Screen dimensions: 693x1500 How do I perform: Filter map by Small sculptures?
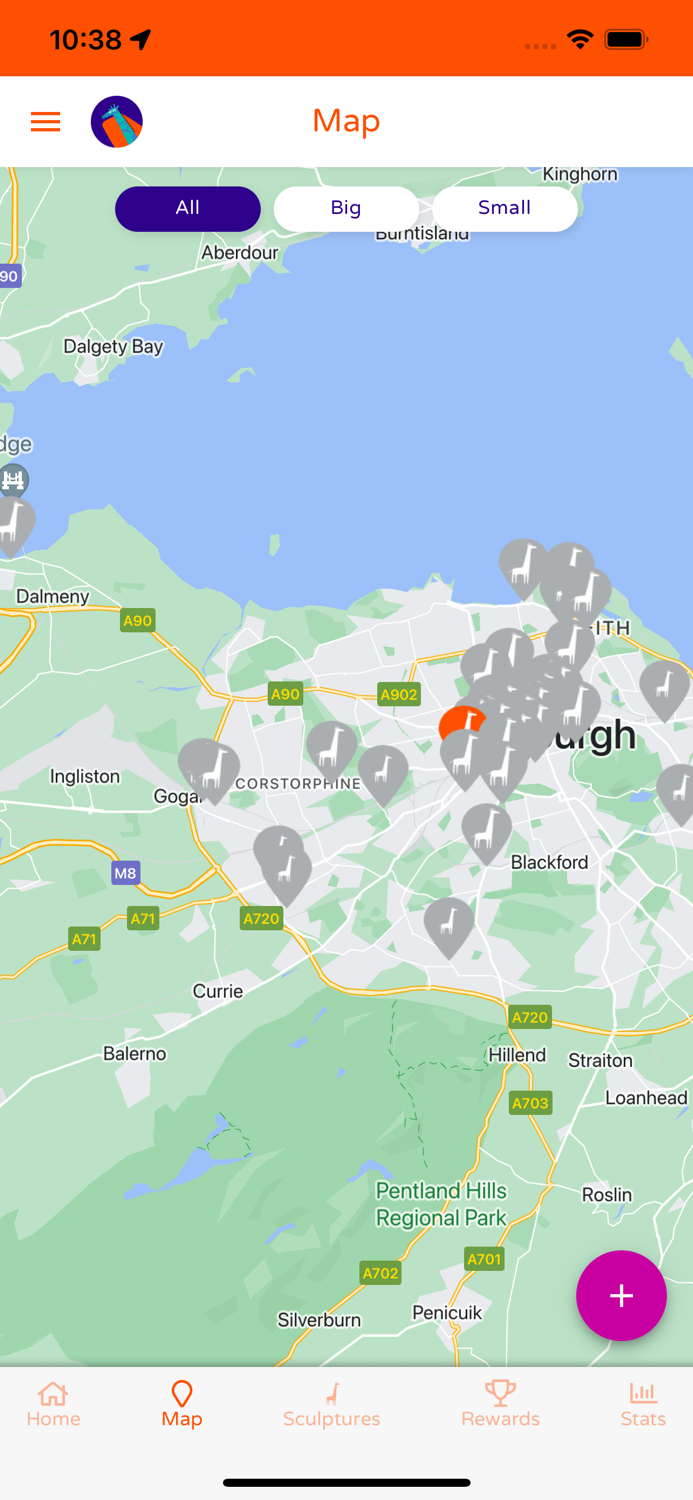click(504, 208)
